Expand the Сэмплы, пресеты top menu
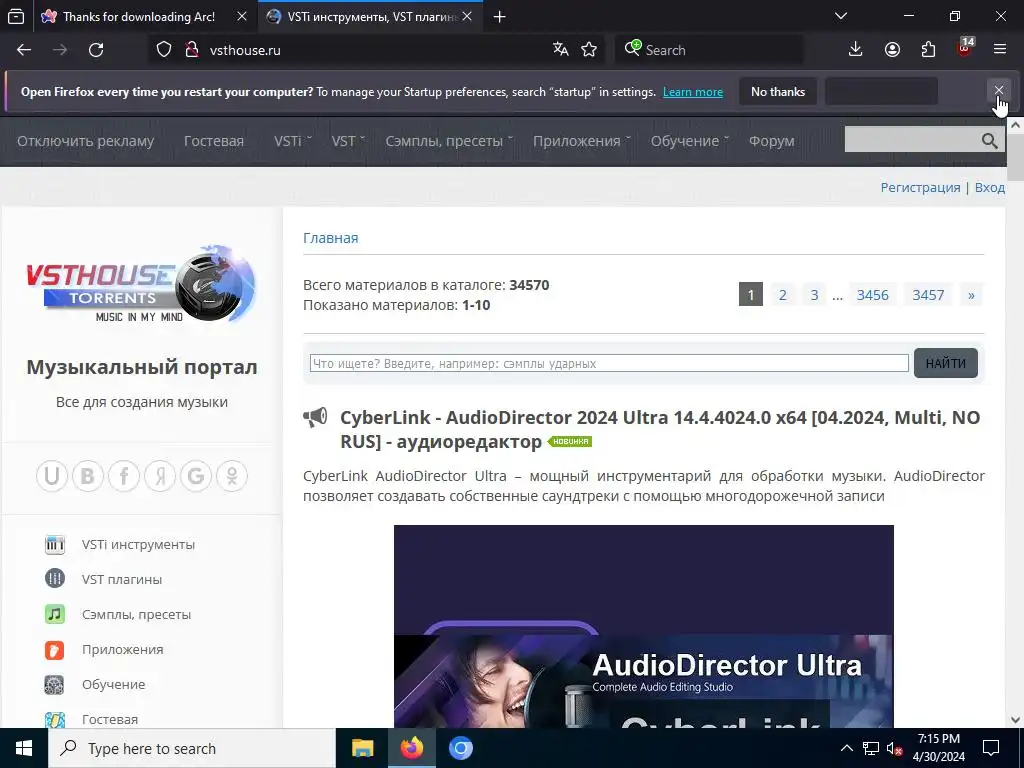The image size is (1024, 768). 449,141
